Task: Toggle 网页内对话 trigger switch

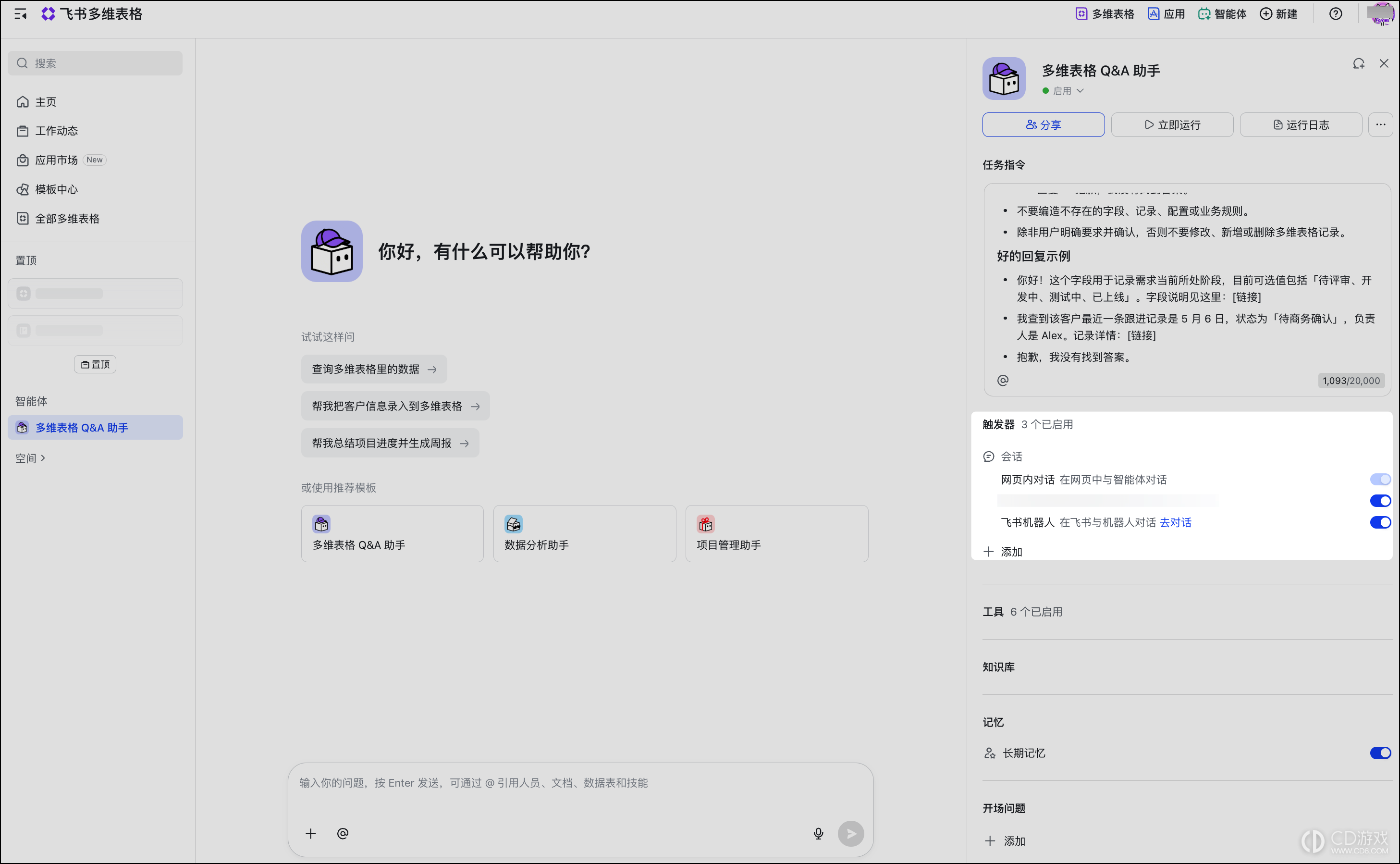Action: tap(1381, 480)
